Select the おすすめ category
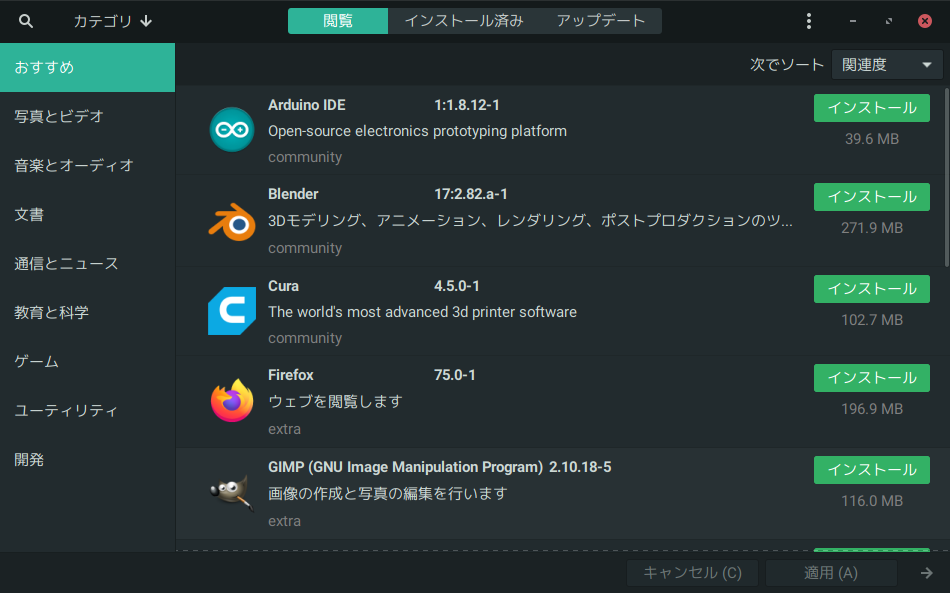The height and width of the screenshot is (593, 950). pyautogui.click(x=87, y=67)
